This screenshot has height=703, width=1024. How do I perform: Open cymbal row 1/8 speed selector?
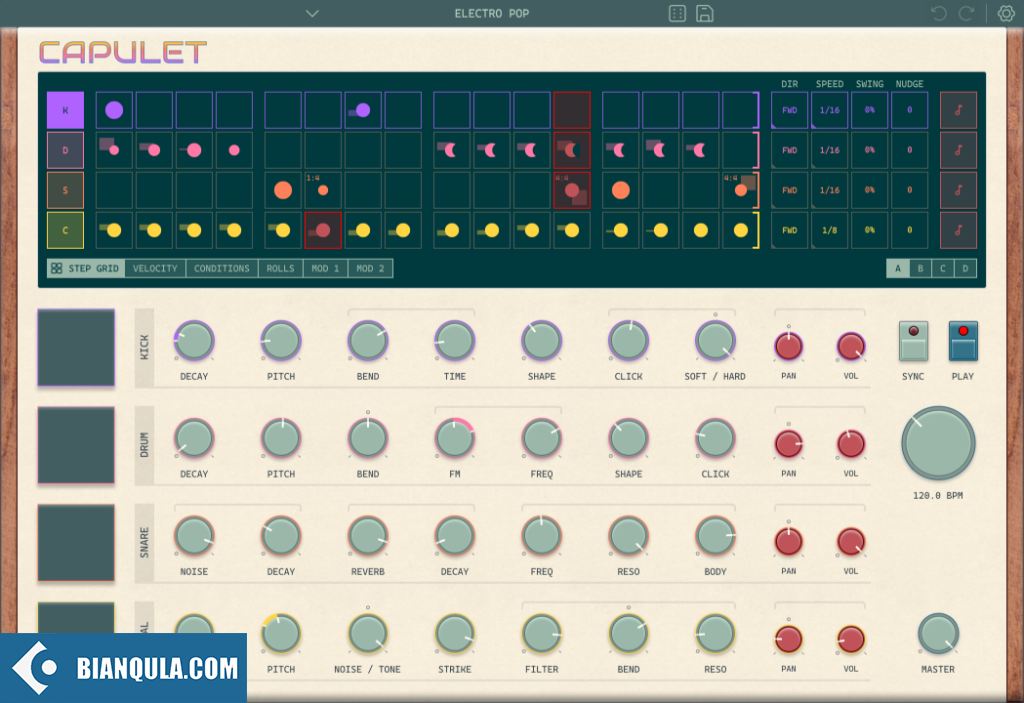829,230
